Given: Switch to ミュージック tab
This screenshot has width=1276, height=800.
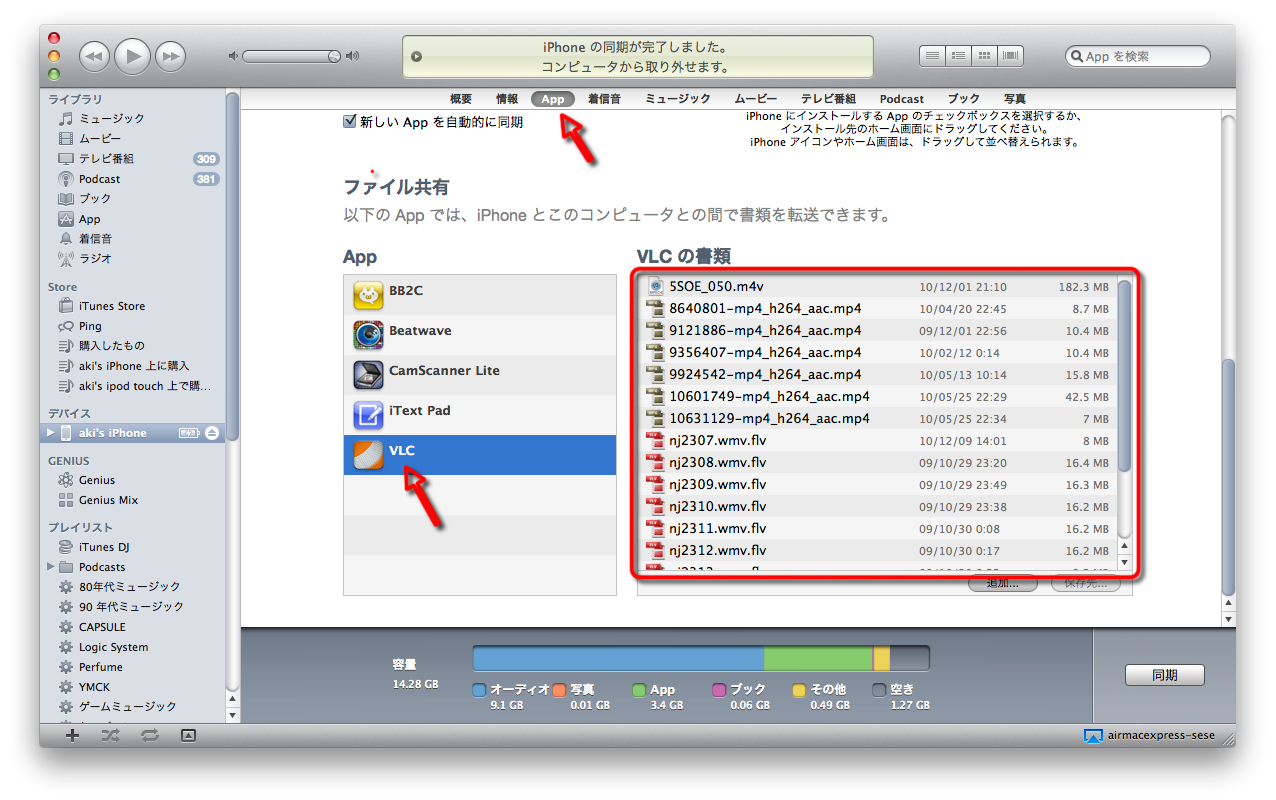Looking at the screenshot, I should (x=678, y=99).
